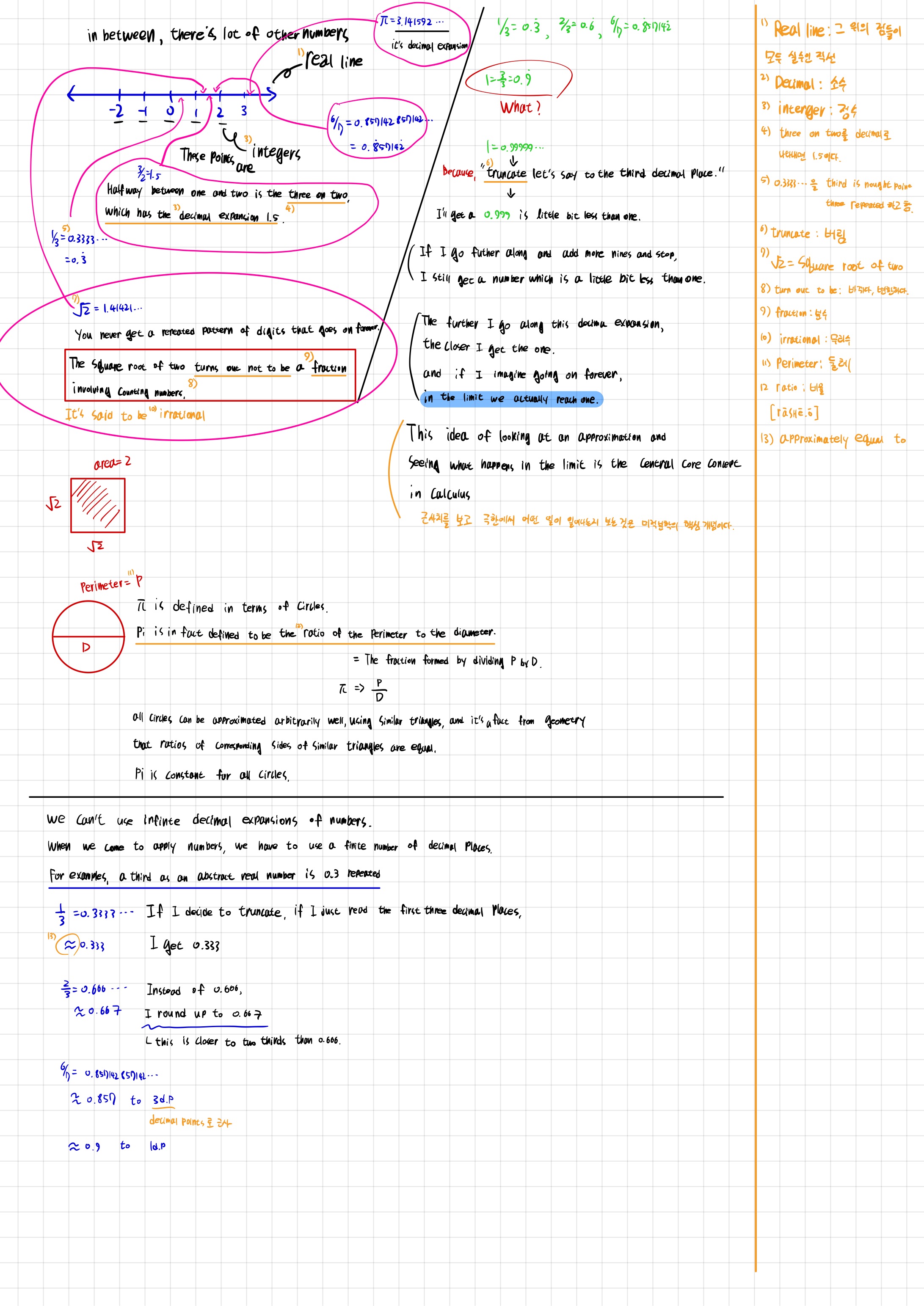924x1306 pixels.
Task: Click the circled approximately-equal sign before 0.333
Action: (x=69, y=945)
